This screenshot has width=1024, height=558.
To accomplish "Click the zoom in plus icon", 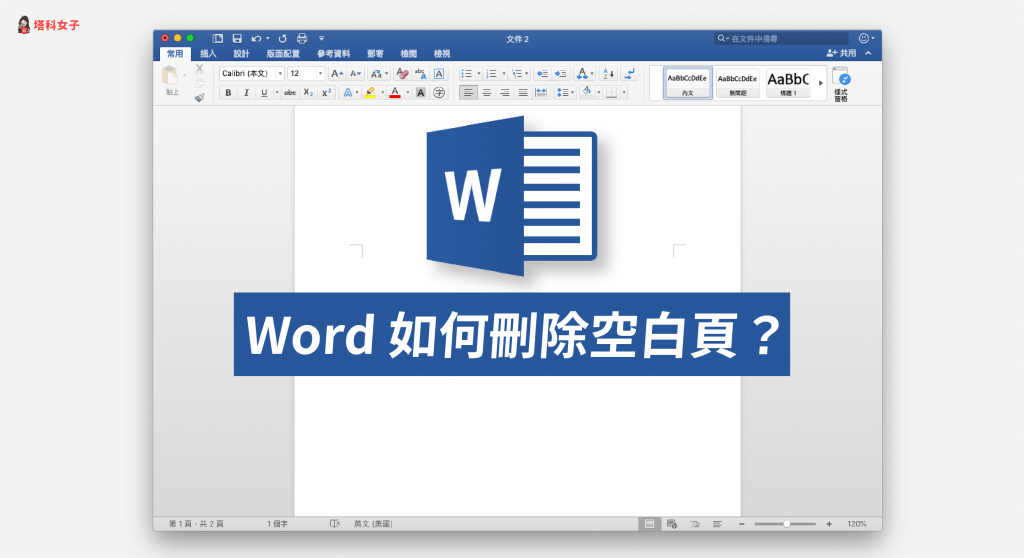I will (x=829, y=524).
